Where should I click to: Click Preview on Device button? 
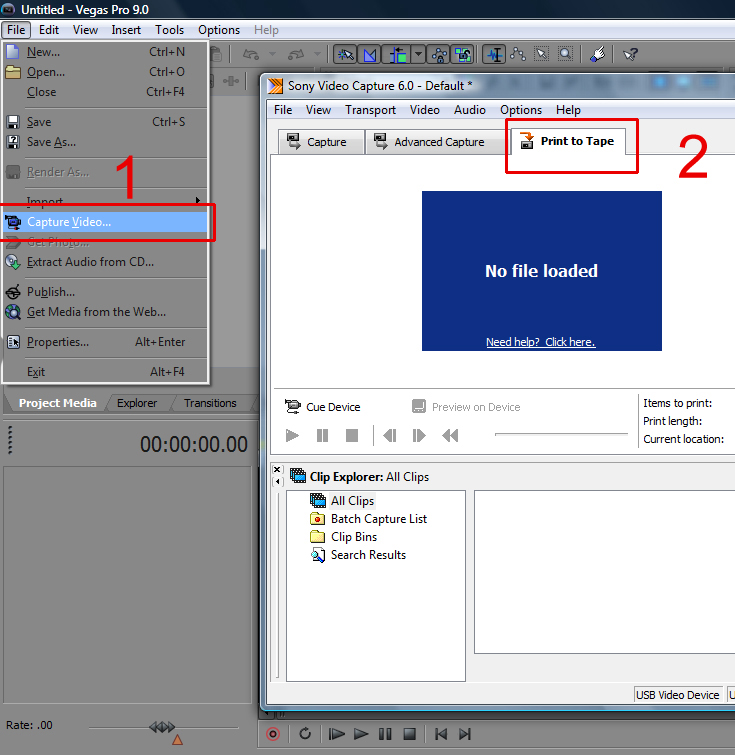466,407
